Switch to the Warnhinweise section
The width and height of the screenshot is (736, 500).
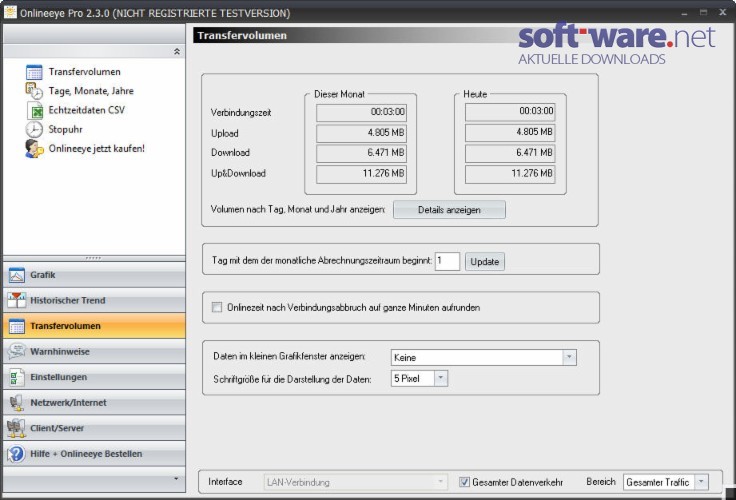coord(94,352)
